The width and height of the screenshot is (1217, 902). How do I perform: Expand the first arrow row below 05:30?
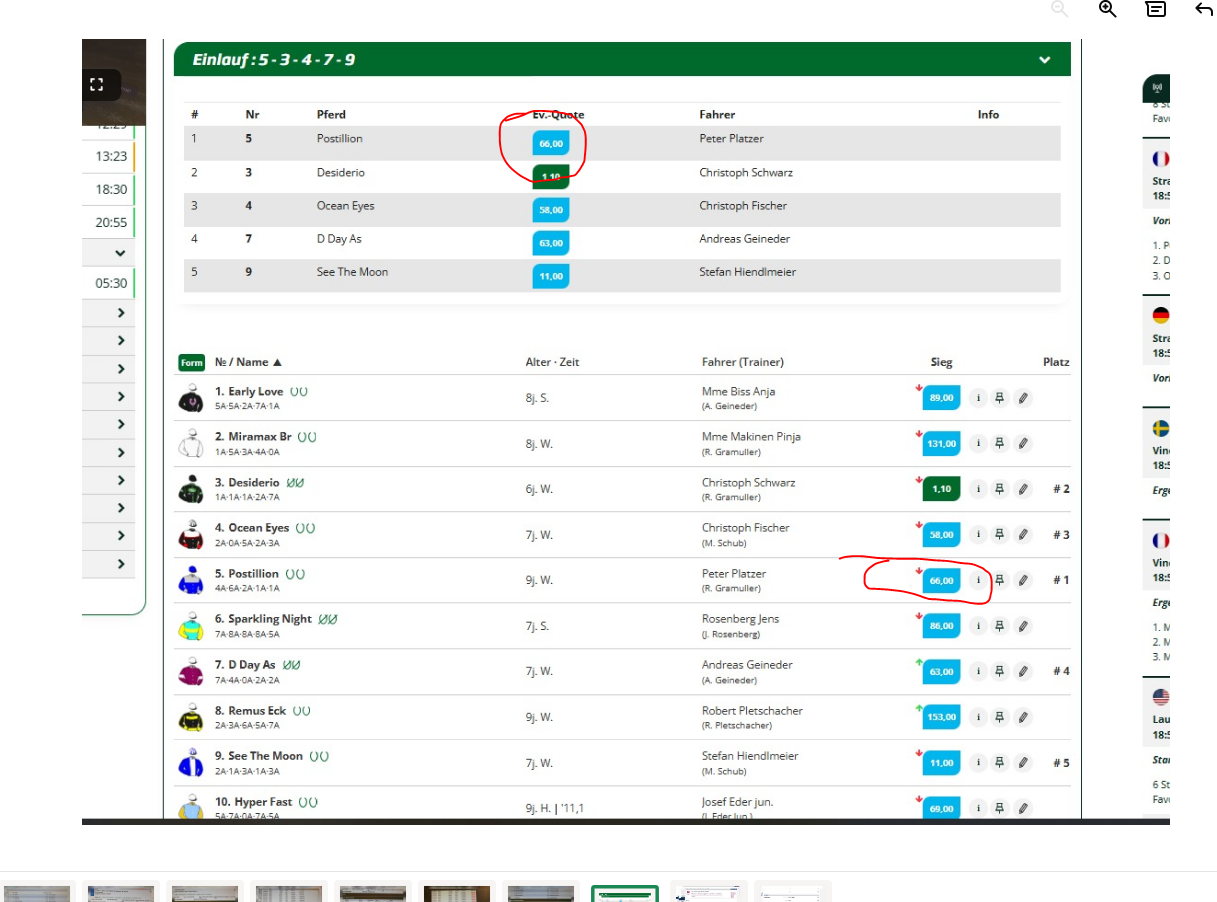(120, 313)
